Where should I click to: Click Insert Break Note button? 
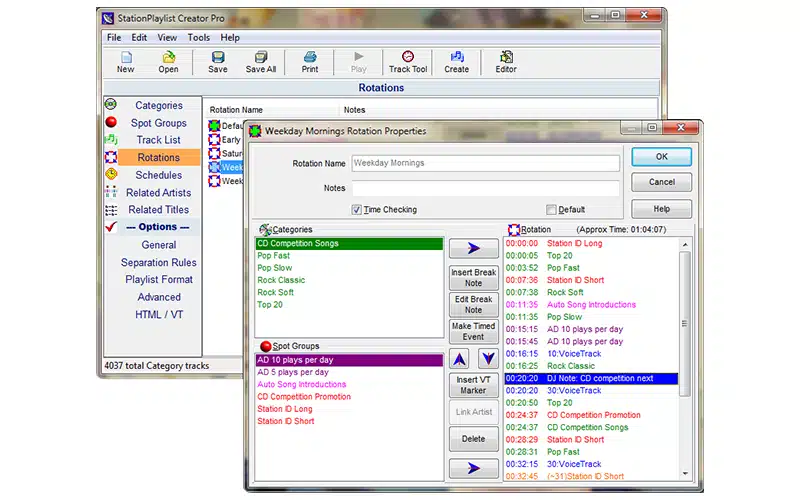click(x=473, y=278)
